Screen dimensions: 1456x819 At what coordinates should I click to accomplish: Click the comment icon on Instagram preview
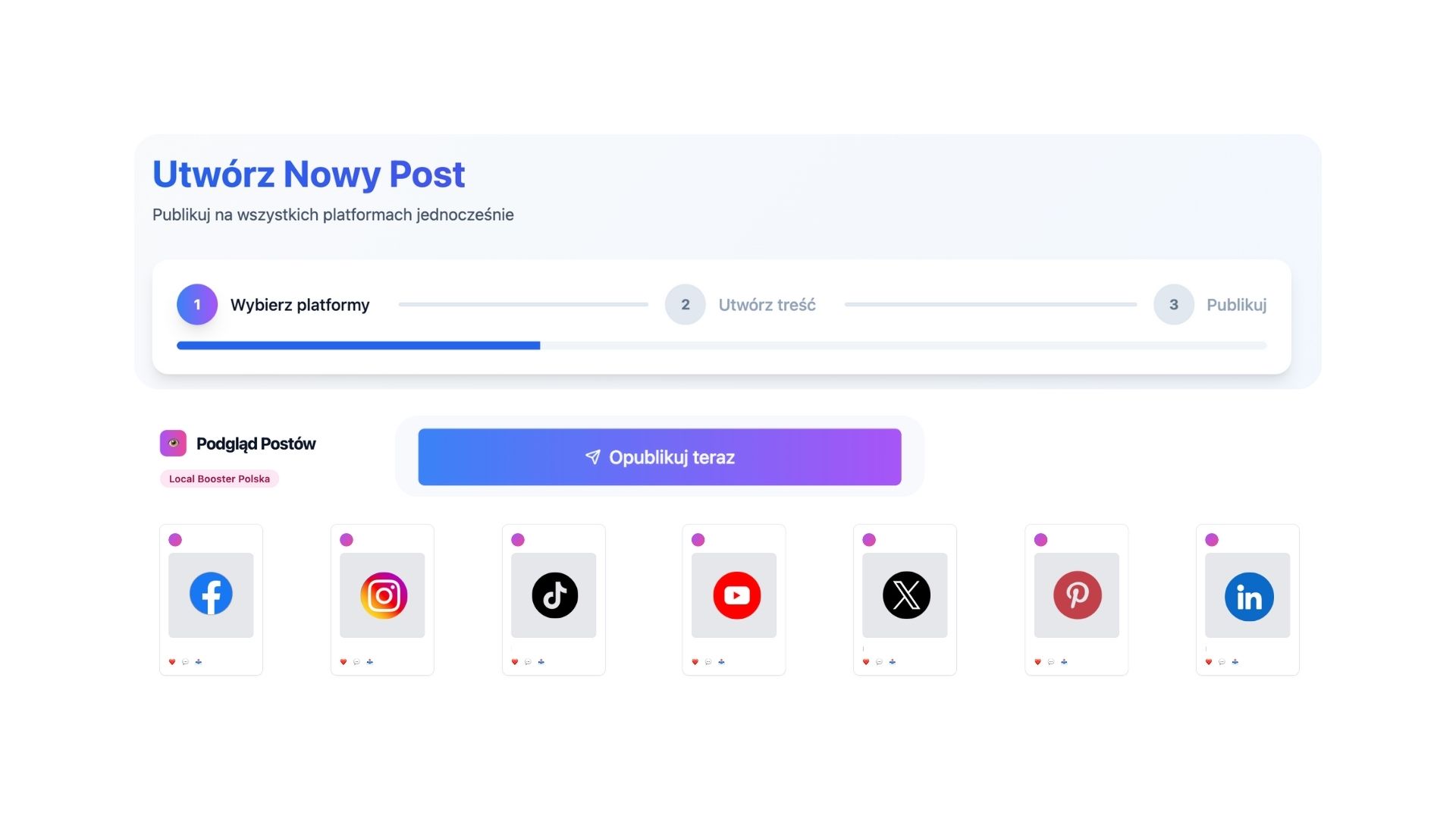click(x=356, y=662)
